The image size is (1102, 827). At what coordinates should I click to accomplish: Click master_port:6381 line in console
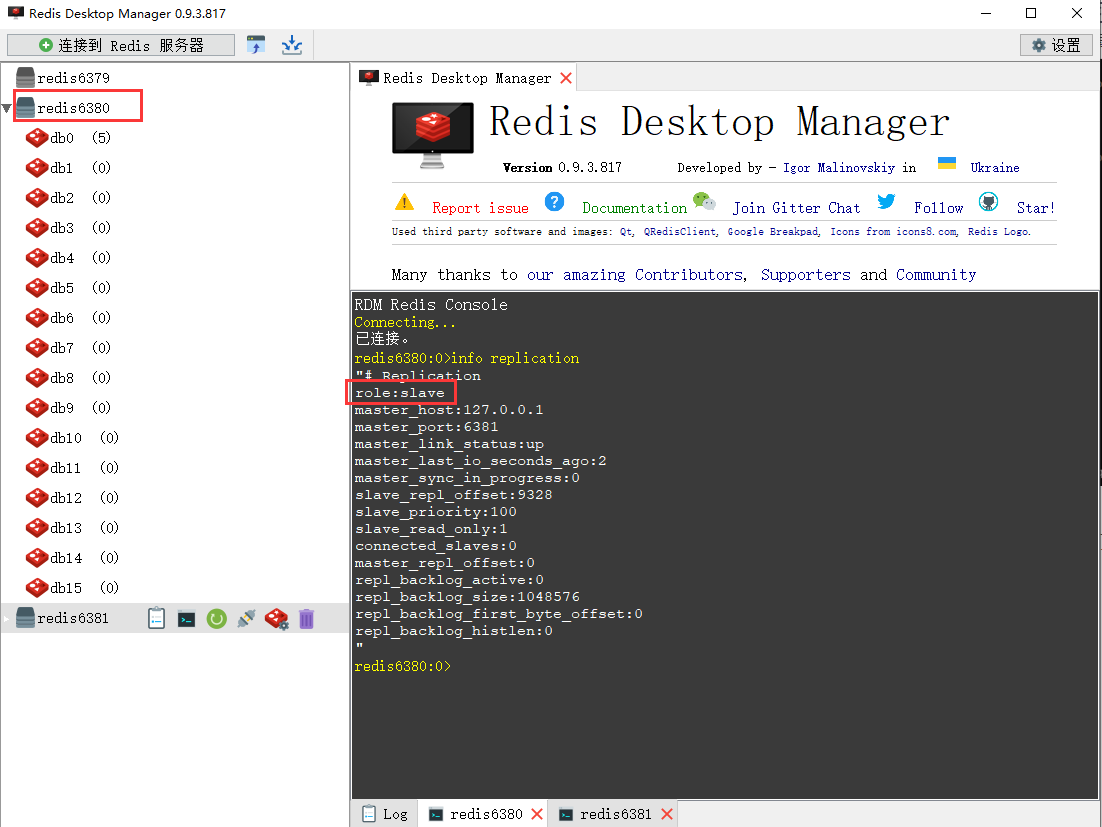[427, 426]
